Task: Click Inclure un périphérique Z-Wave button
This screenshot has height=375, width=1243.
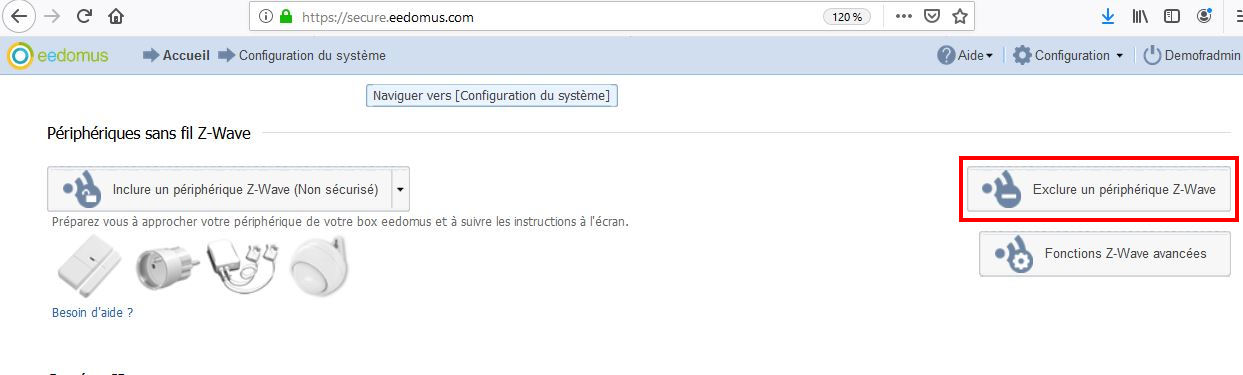Action: (219, 188)
